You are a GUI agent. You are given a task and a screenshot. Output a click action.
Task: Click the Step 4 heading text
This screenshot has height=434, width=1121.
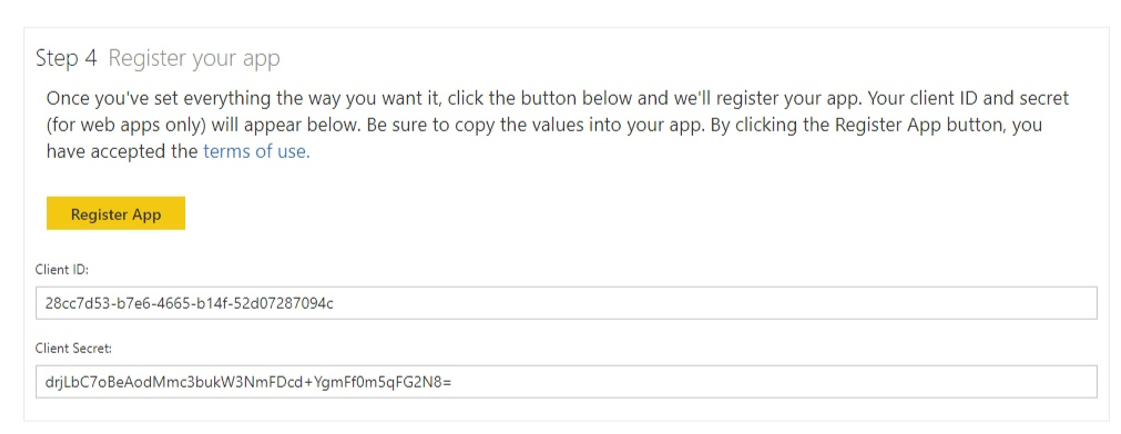pyautogui.click(x=66, y=59)
